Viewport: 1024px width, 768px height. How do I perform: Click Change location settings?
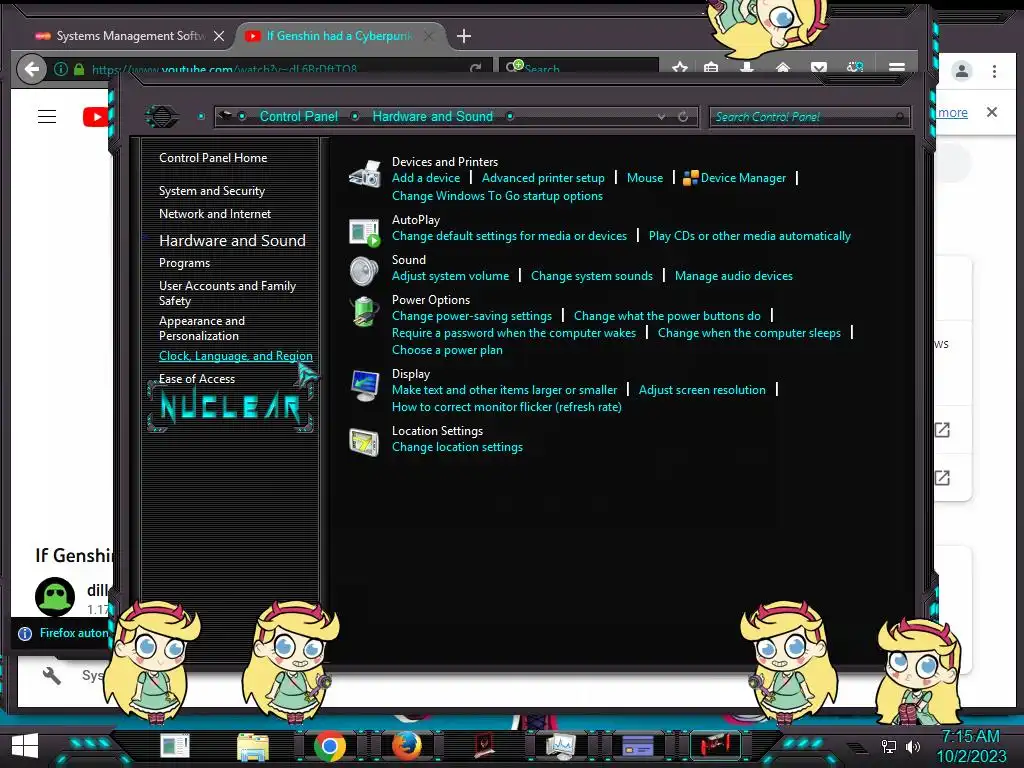[x=457, y=447]
